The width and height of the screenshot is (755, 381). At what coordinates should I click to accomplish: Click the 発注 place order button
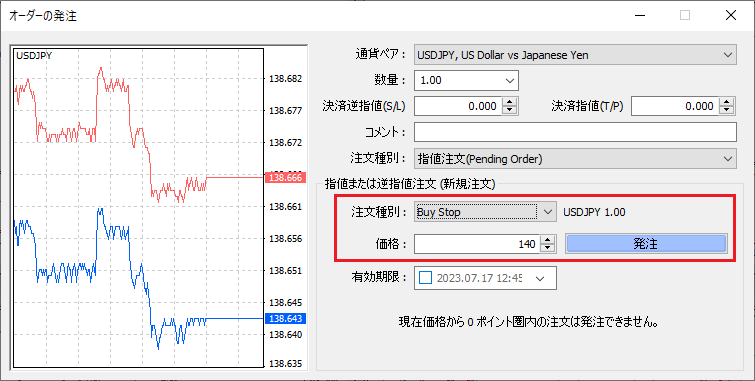click(646, 244)
